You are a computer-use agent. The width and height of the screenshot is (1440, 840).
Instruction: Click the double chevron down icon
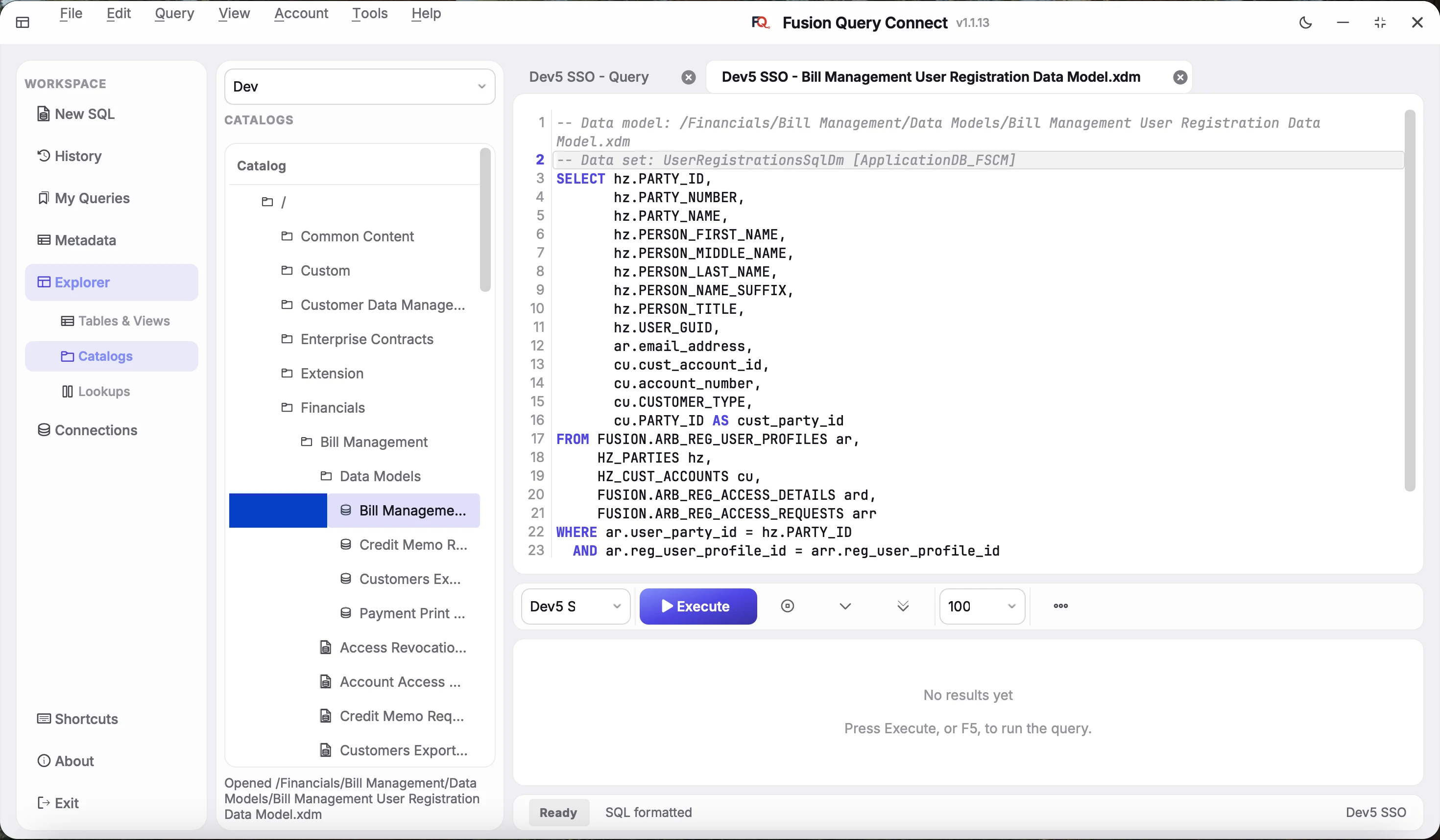[x=903, y=607]
